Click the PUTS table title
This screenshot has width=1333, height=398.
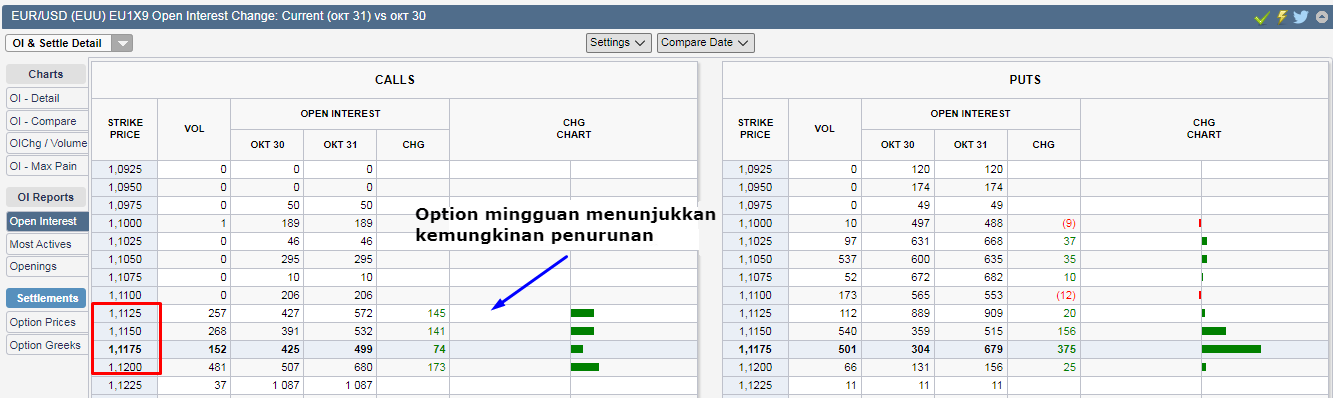tap(1025, 80)
